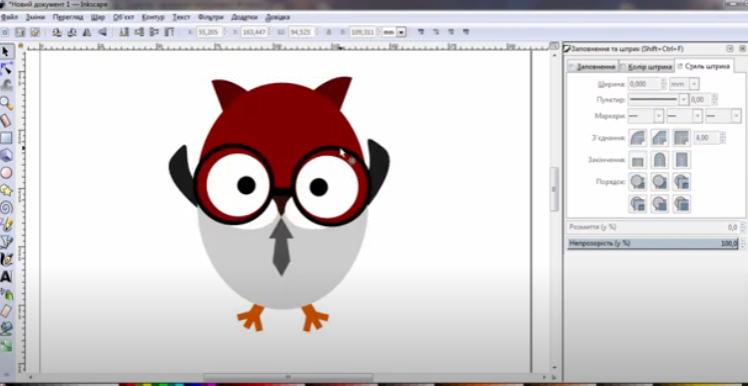Click select all in all layers icon
This screenshot has height=386, width=748.
(x=20, y=32)
